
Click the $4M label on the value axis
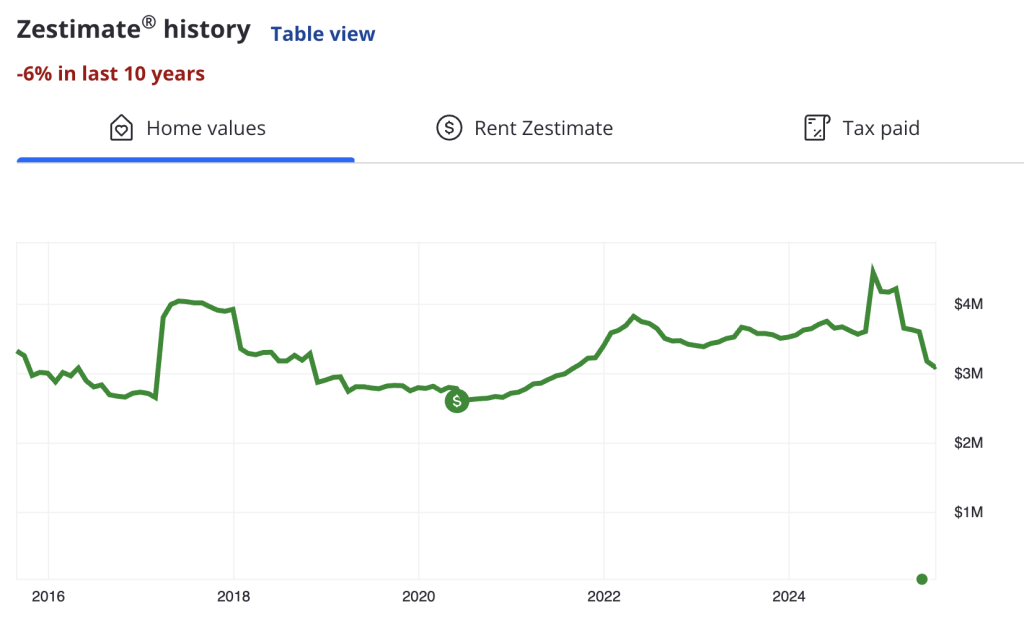pos(970,304)
